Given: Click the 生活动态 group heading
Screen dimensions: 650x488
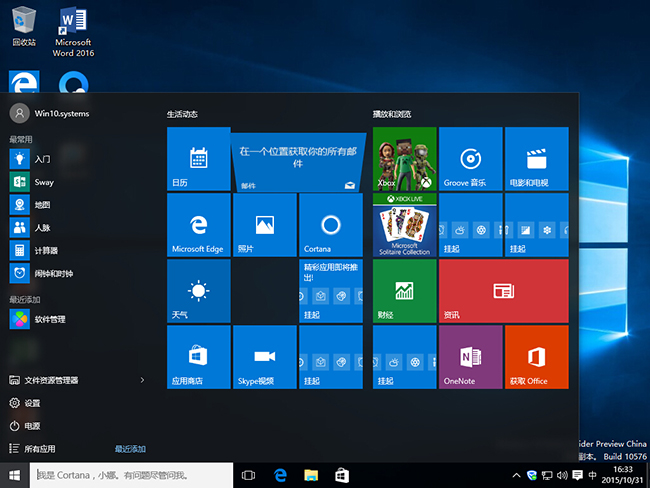Looking at the screenshot, I should 182,114.
